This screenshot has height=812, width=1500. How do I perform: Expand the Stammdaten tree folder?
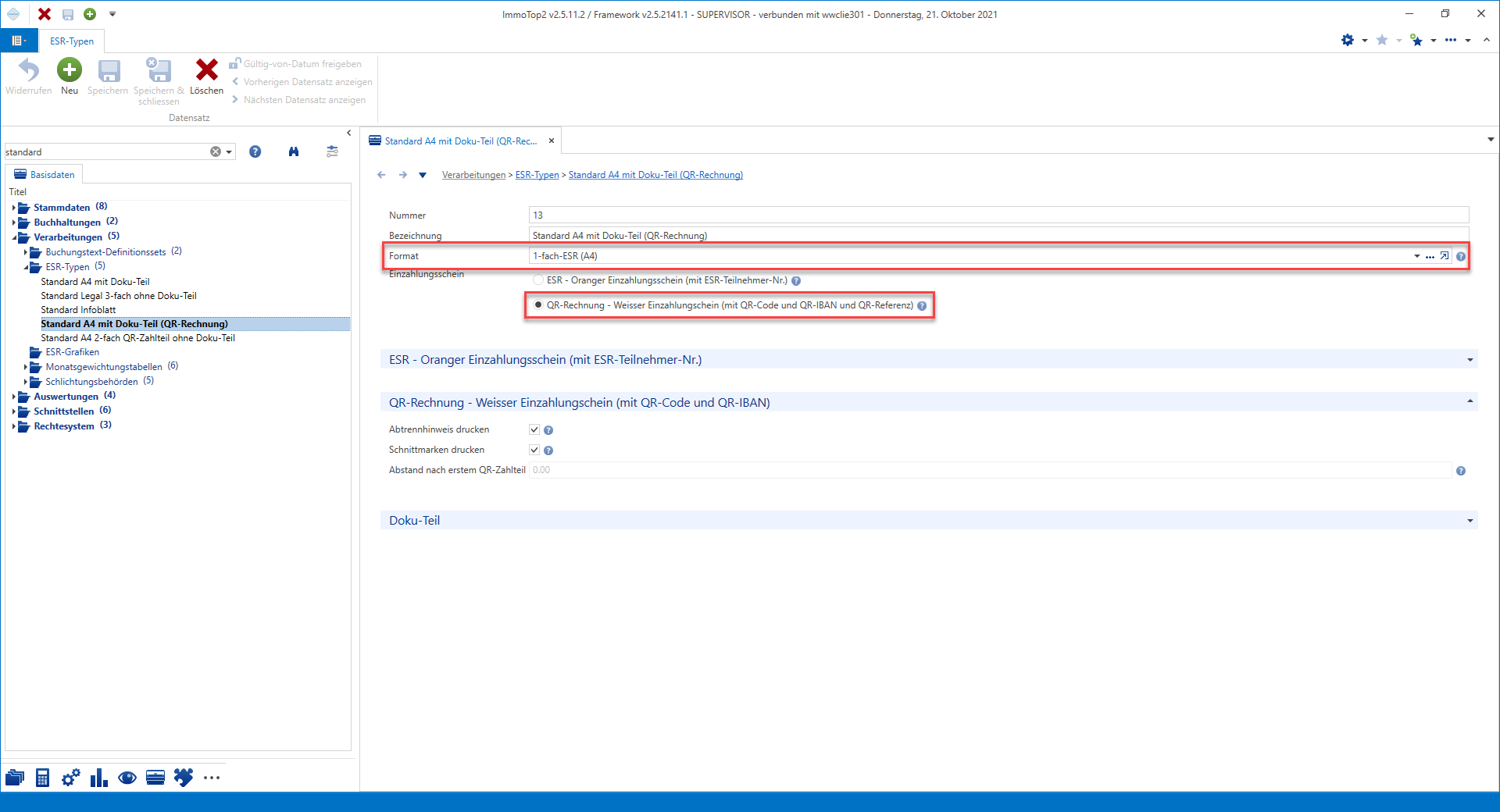click(x=14, y=208)
